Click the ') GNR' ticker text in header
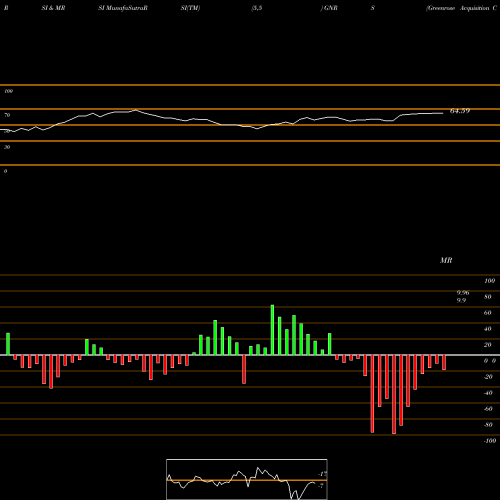This screenshot has width=500, height=500. pos(329,8)
